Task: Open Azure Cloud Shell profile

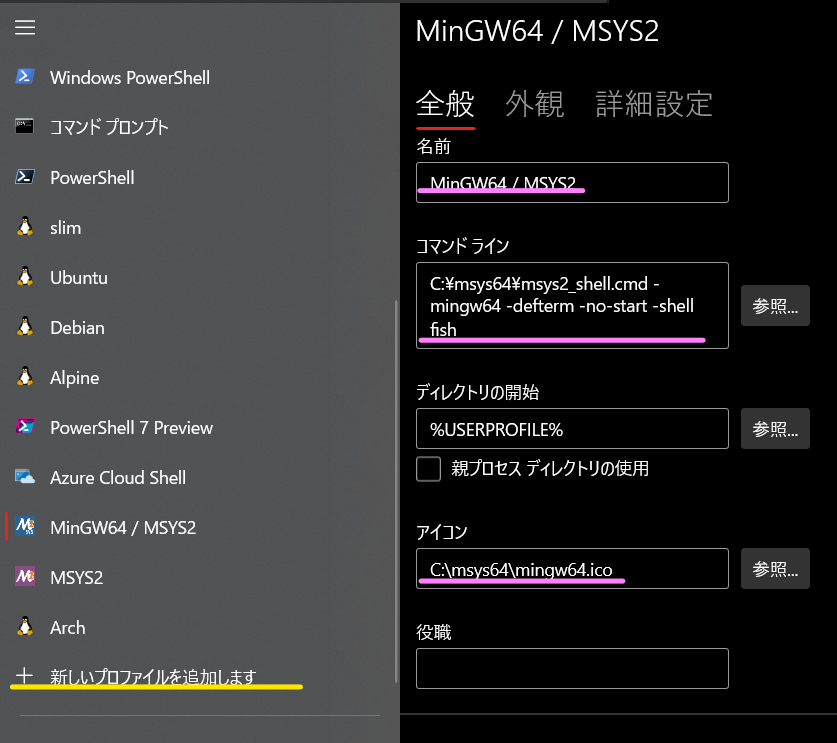Action: (200, 477)
